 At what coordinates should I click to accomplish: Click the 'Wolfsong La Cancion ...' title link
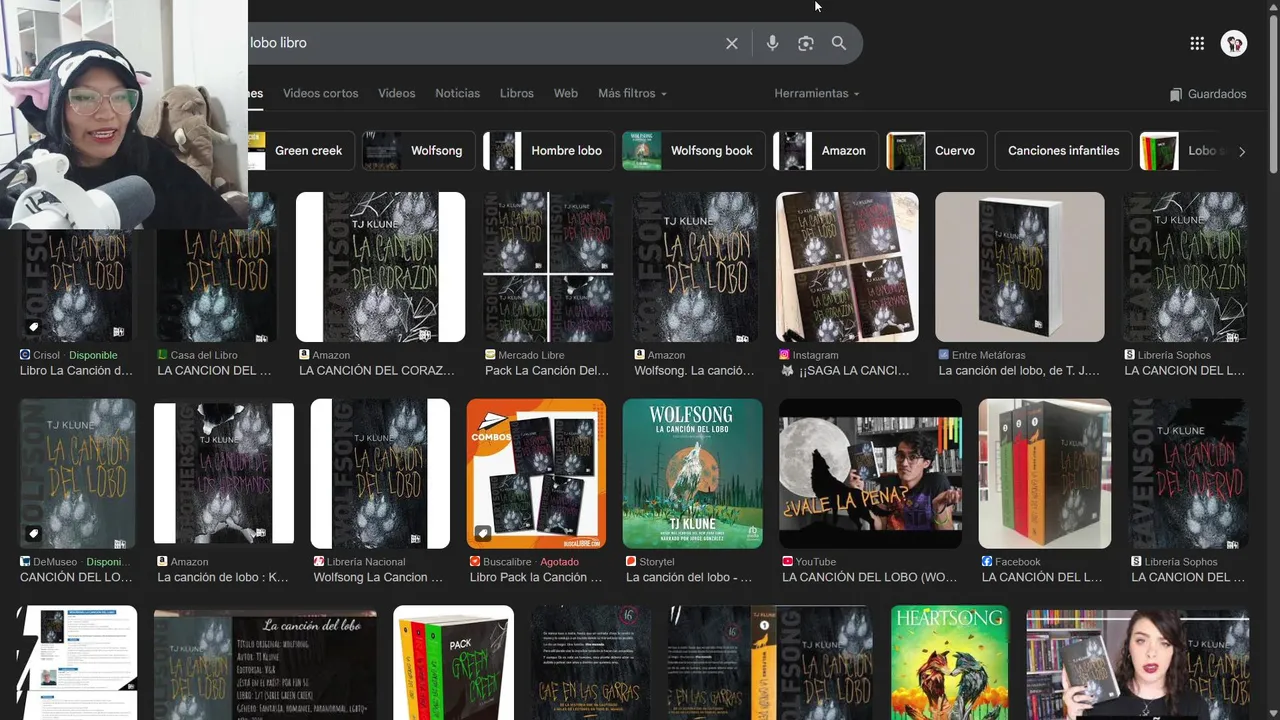point(378,577)
